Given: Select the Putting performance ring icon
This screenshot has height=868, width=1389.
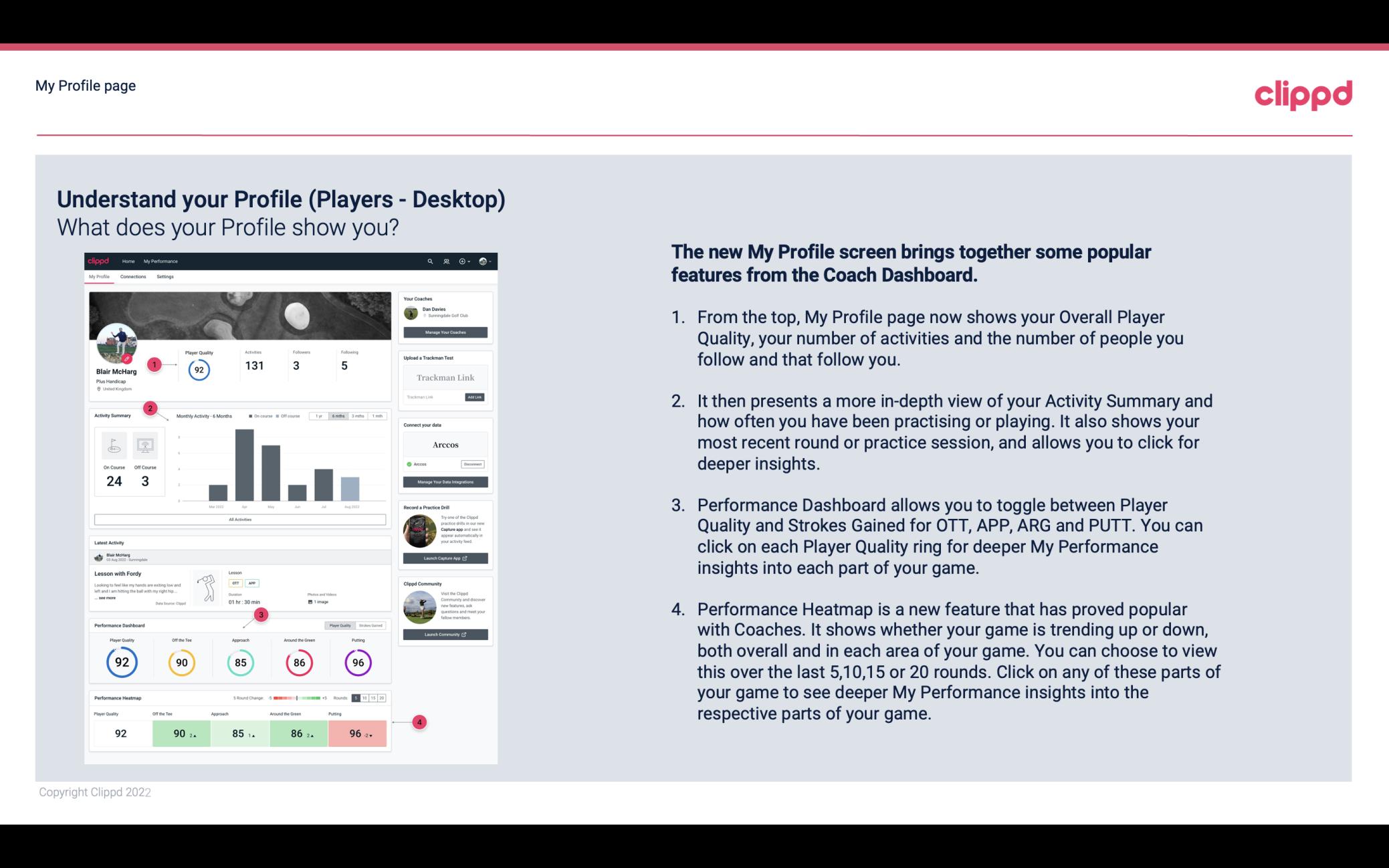Looking at the screenshot, I should click(356, 661).
